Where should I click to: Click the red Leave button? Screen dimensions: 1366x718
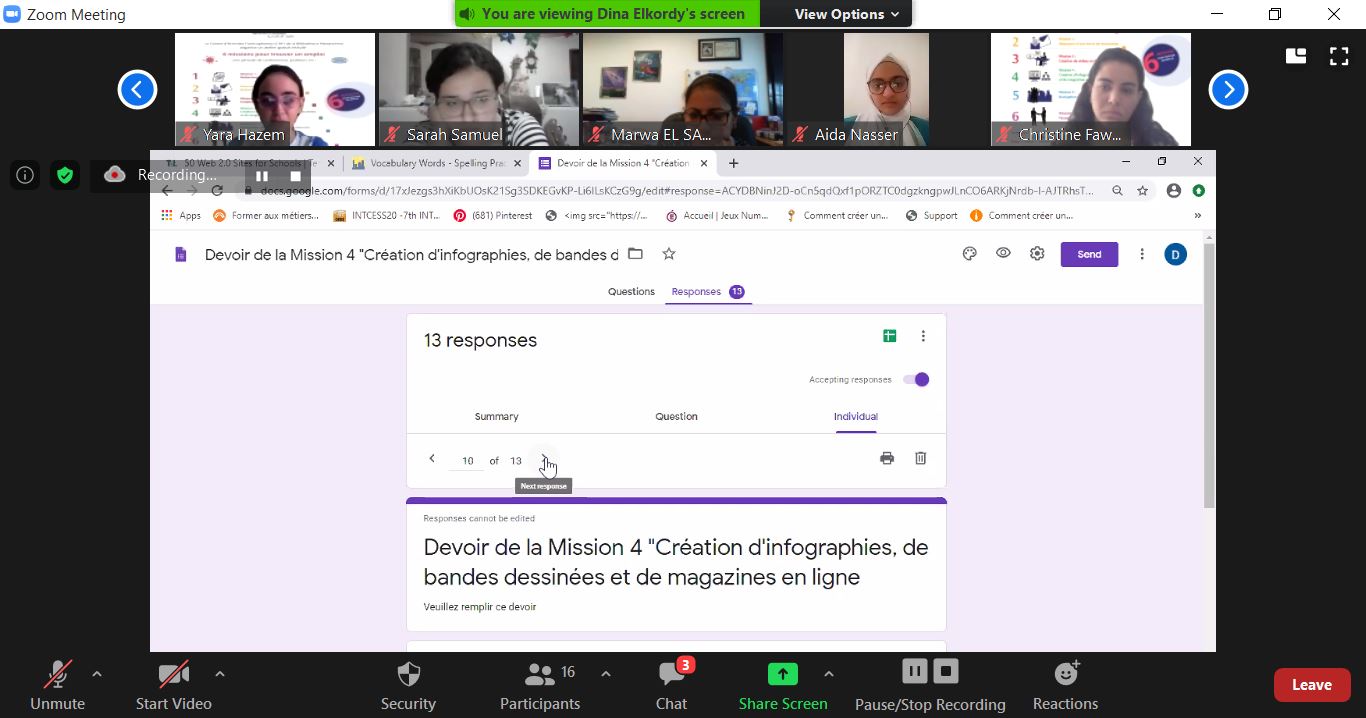(x=1311, y=685)
